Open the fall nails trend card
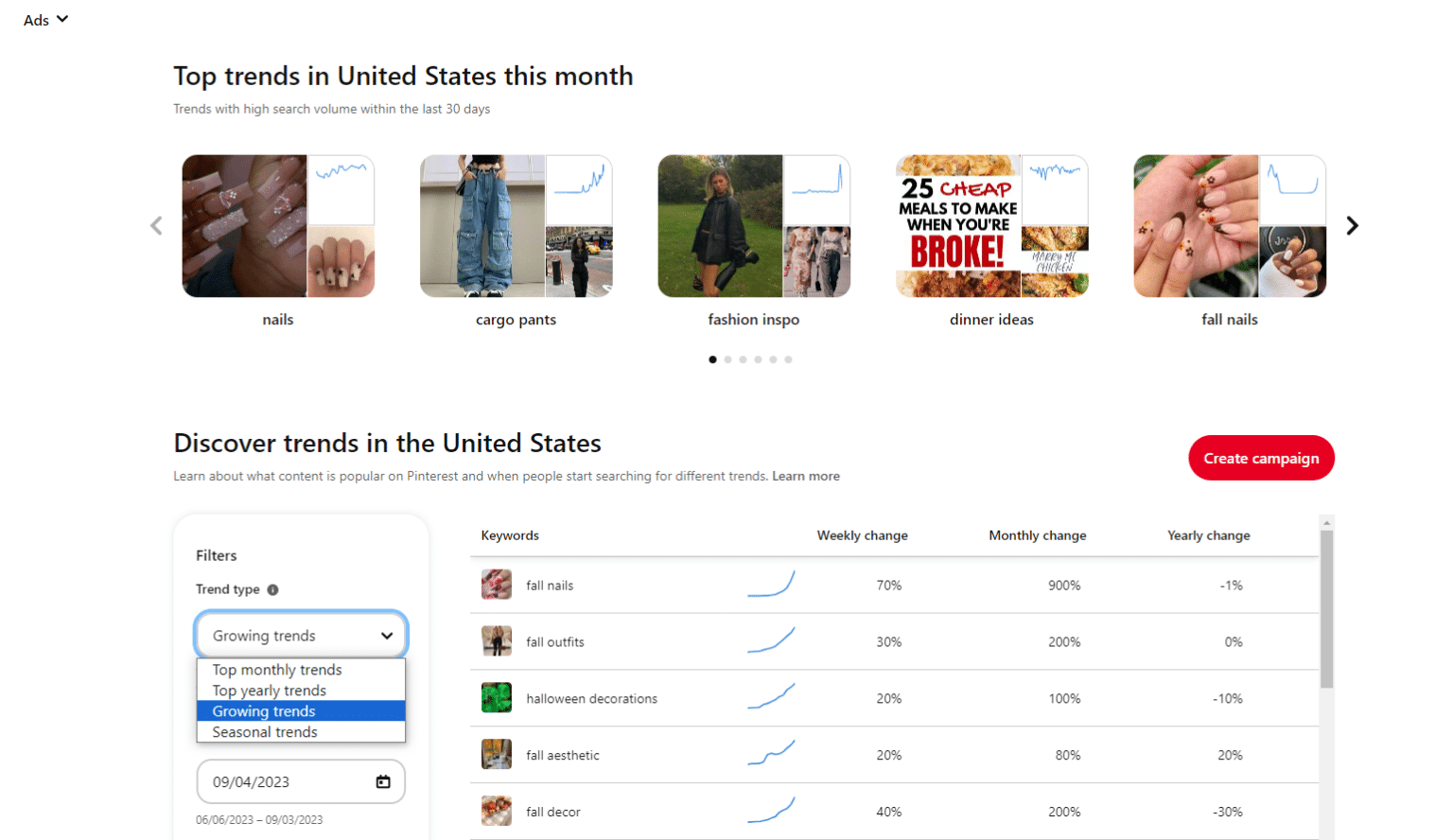 coord(1230,225)
